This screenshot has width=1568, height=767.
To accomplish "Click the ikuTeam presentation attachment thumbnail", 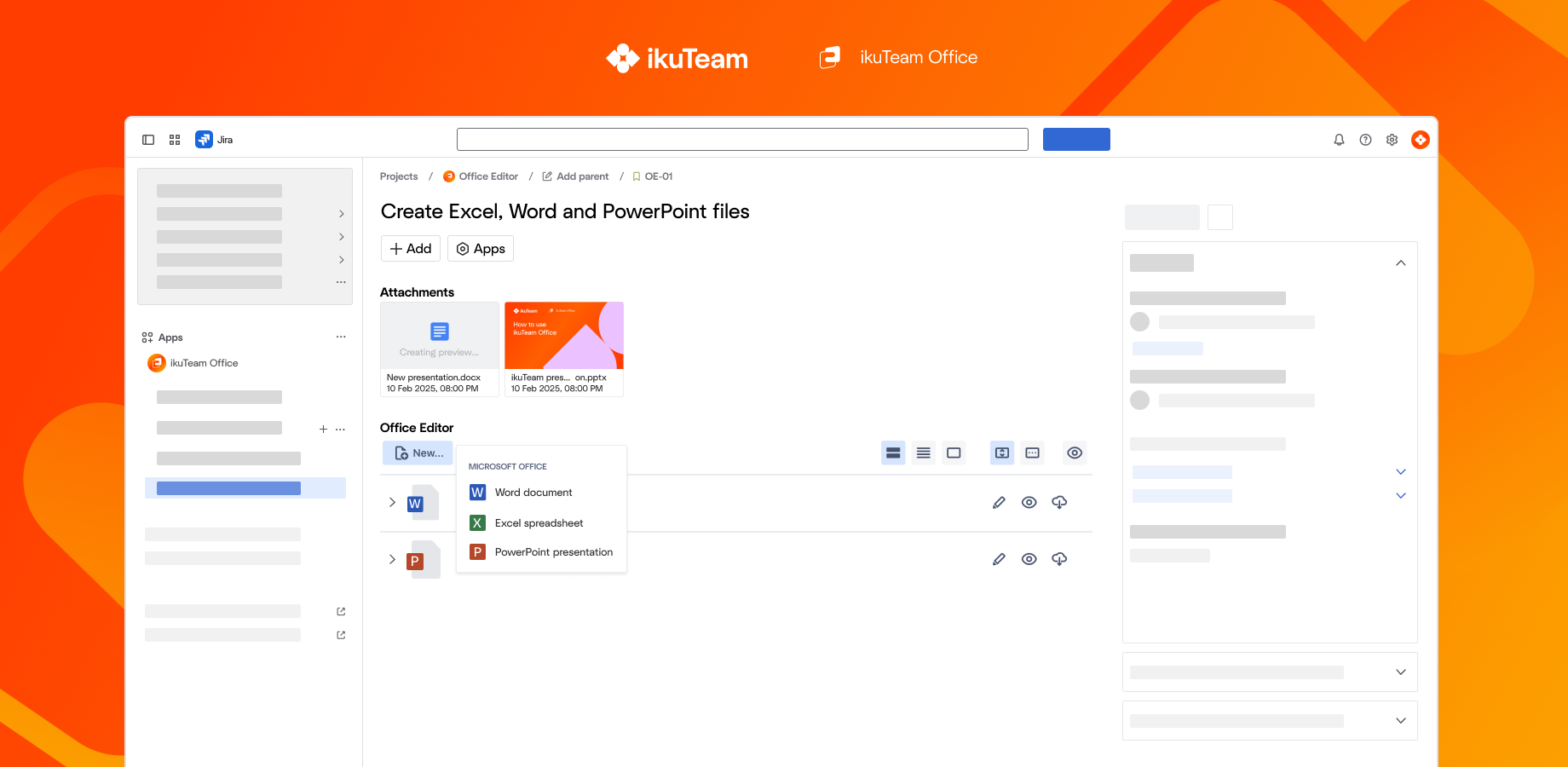I will click(x=563, y=335).
